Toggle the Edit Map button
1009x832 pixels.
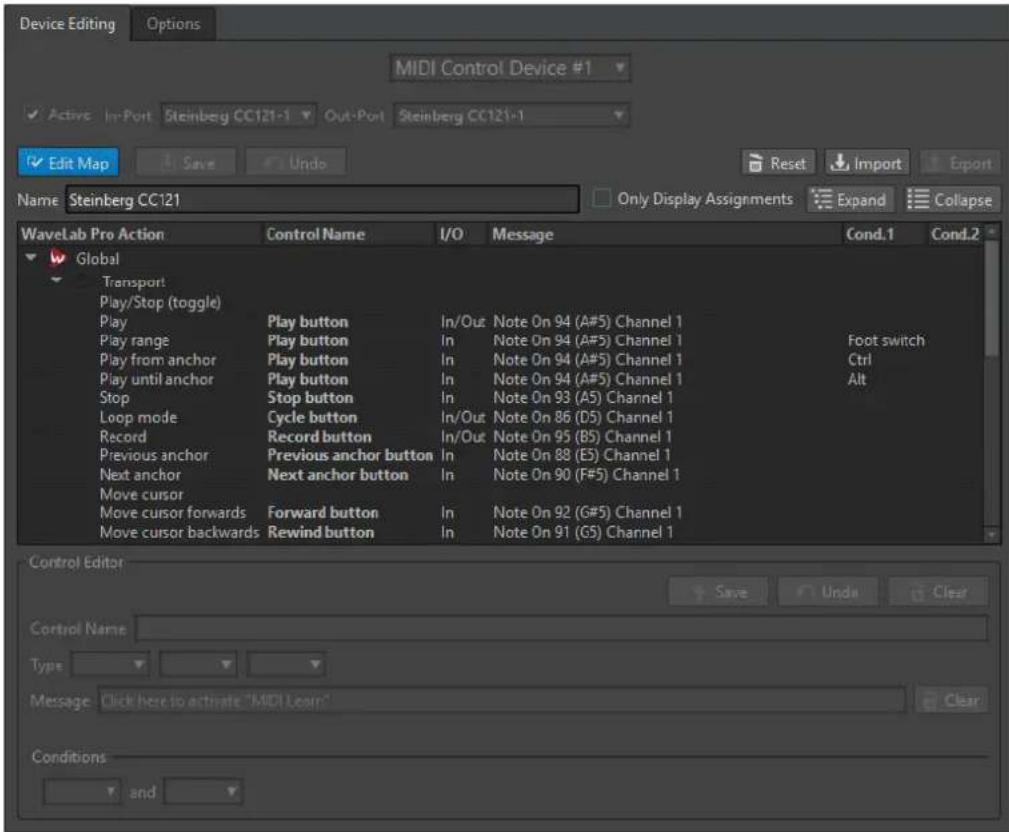coord(68,163)
